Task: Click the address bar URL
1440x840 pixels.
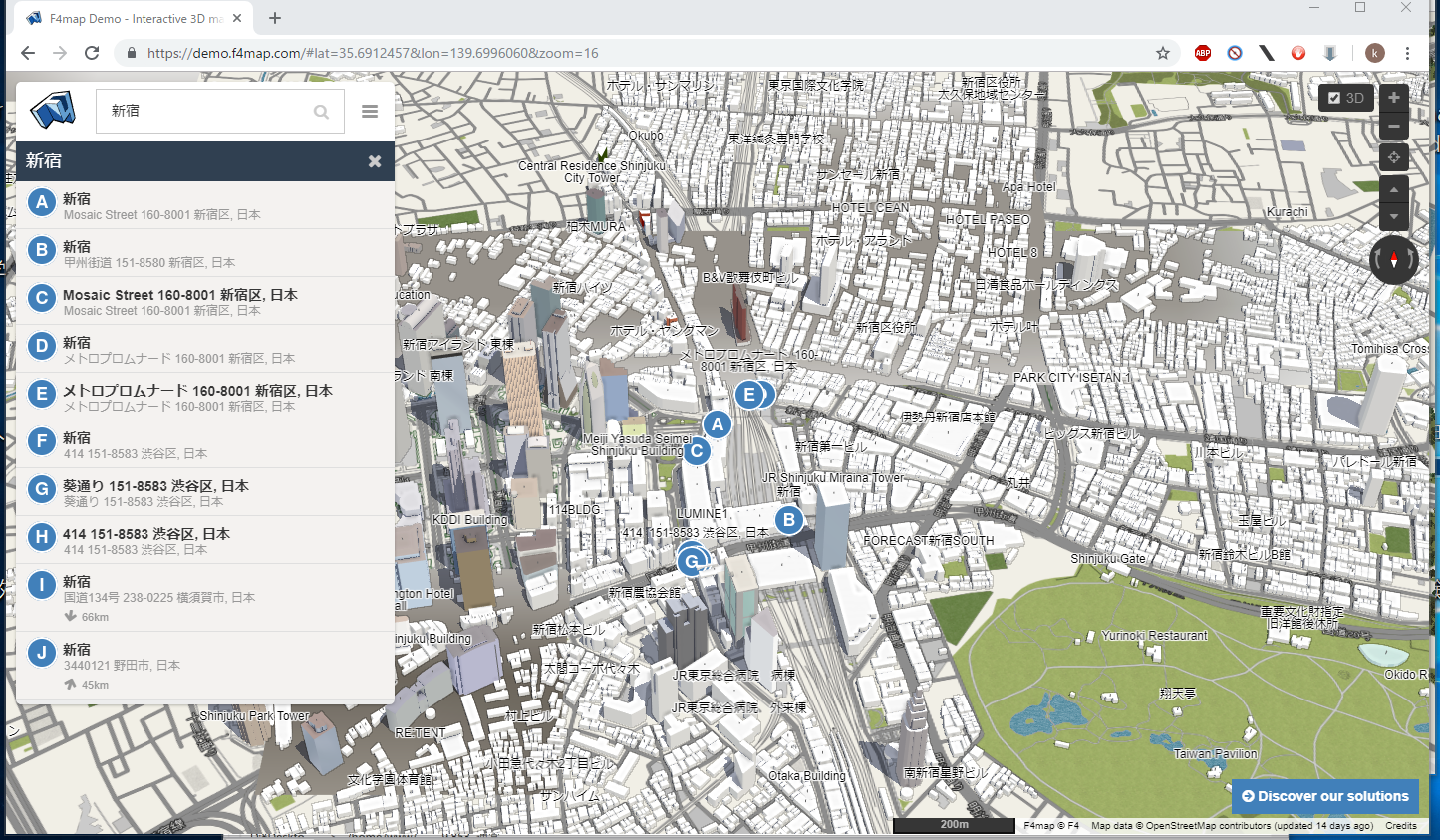Action: [x=373, y=53]
